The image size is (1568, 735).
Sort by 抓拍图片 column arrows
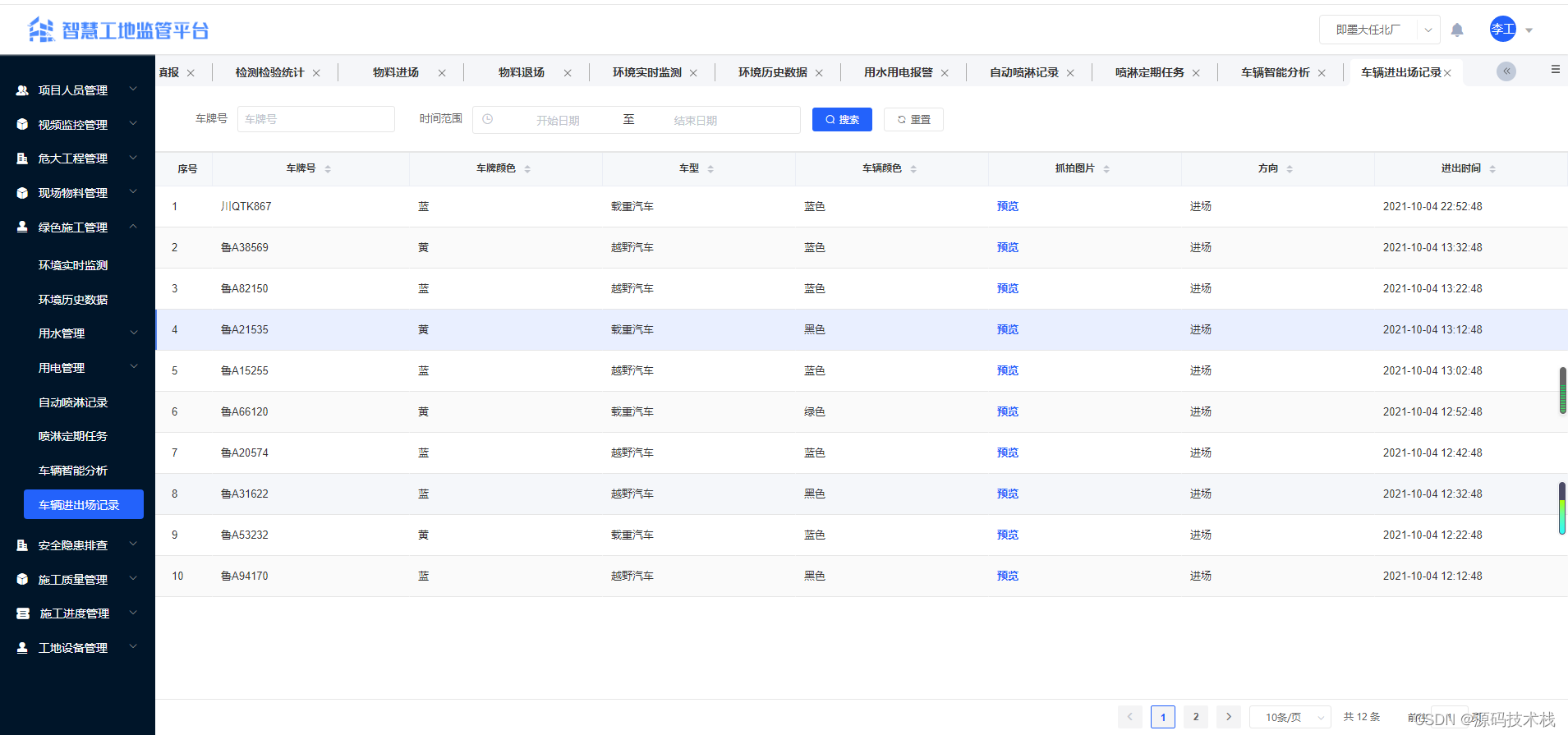point(1106,169)
